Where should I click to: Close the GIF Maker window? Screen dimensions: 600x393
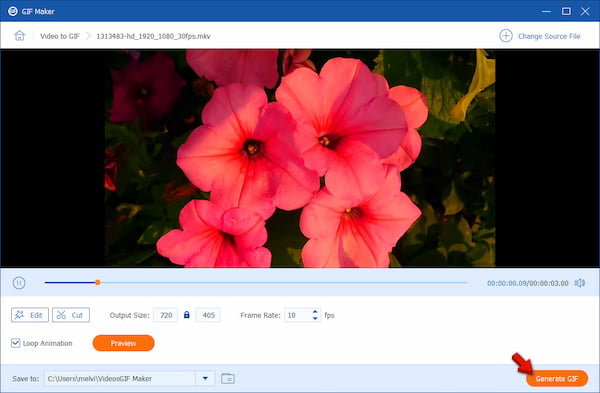[x=585, y=11]
